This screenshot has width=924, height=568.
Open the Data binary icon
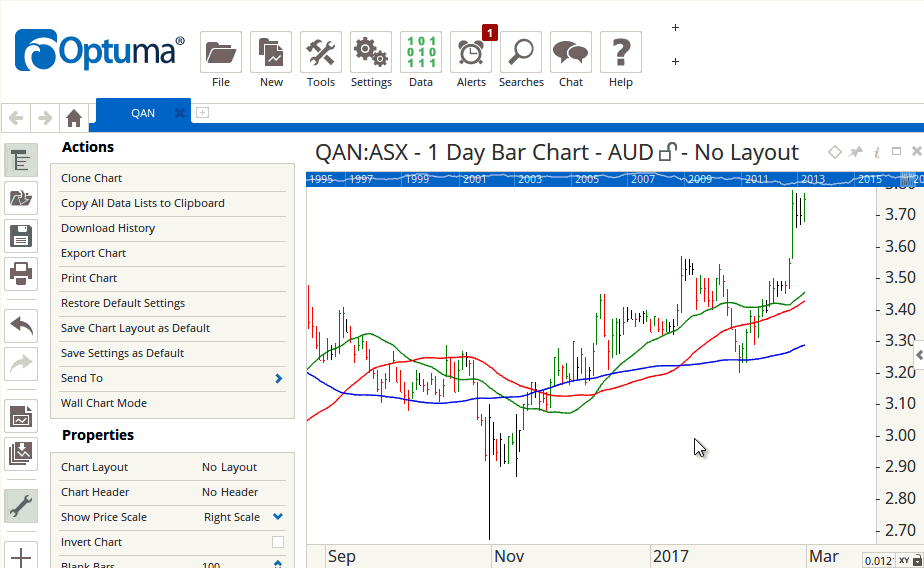click(421, 52)
